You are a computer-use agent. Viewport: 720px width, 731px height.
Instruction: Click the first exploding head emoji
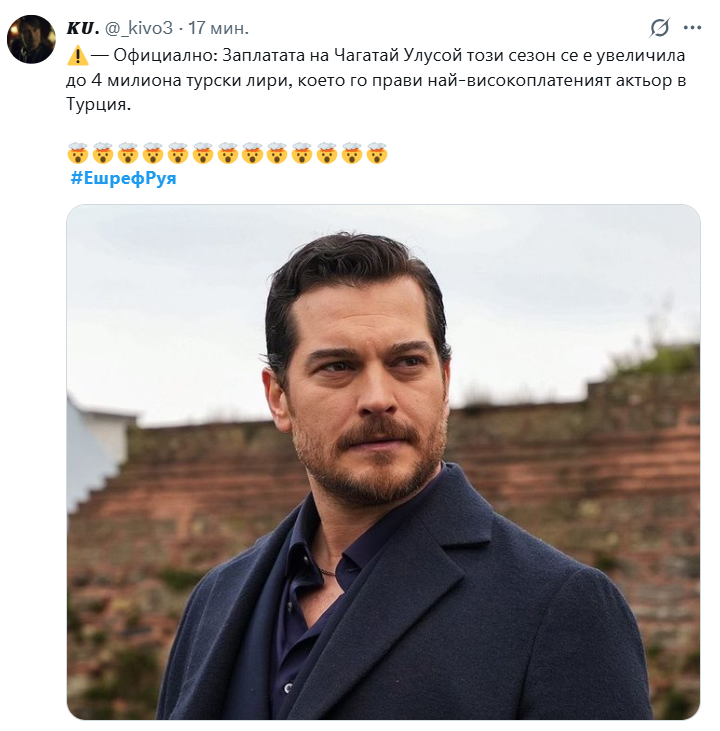78,154
